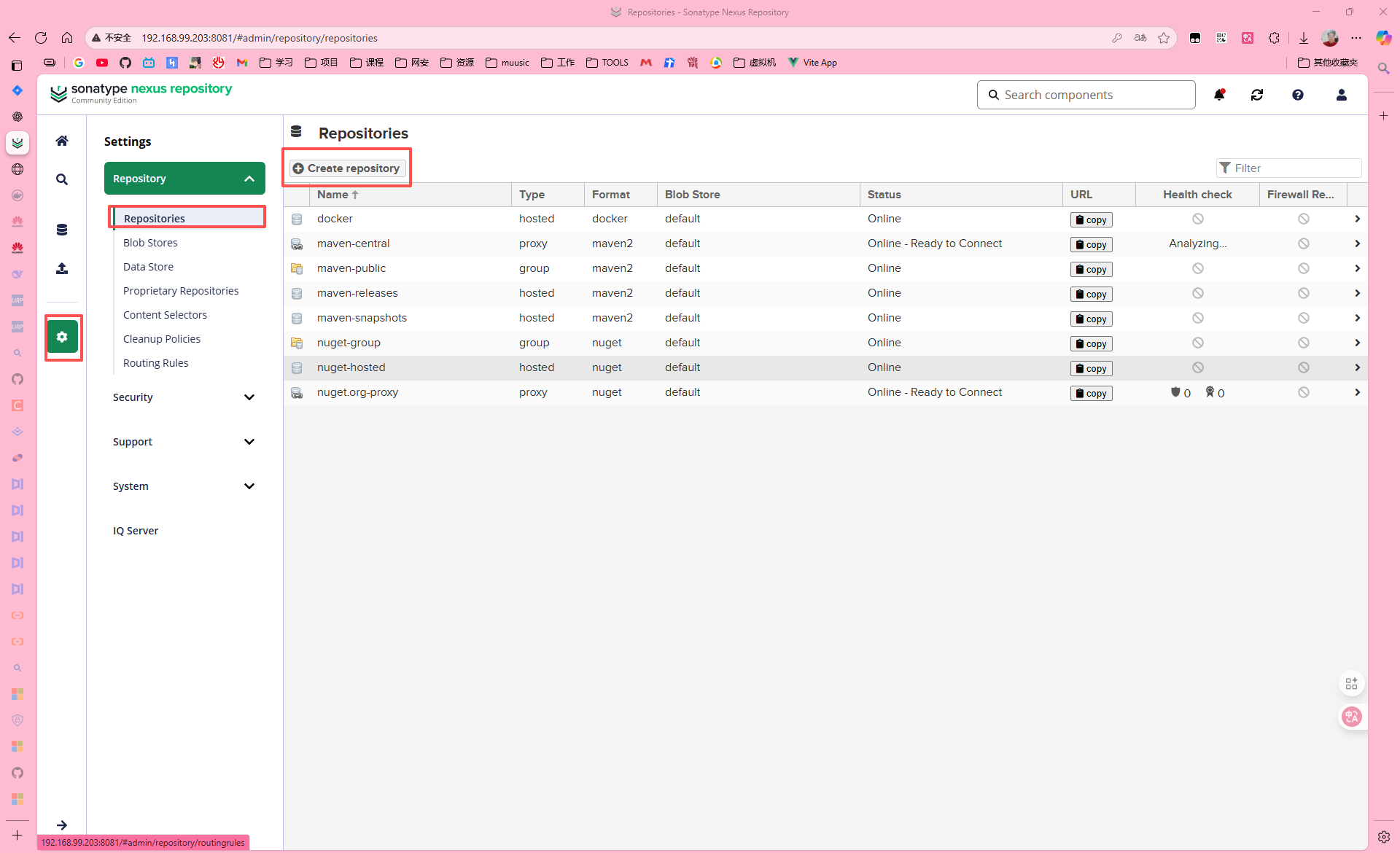Open the nuget-hosted repository row arrow
The height and width of the screenshot is (853, 1400).
coord(1357,367)
